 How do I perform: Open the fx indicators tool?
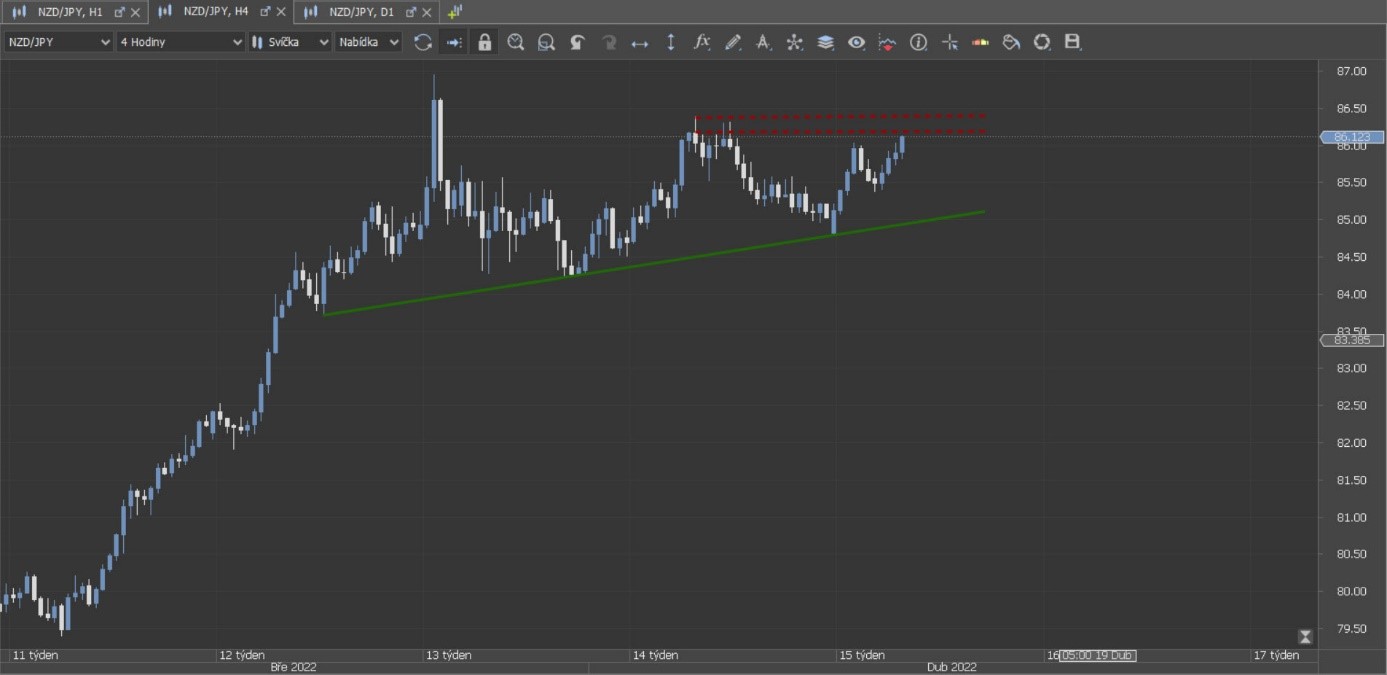702,42
